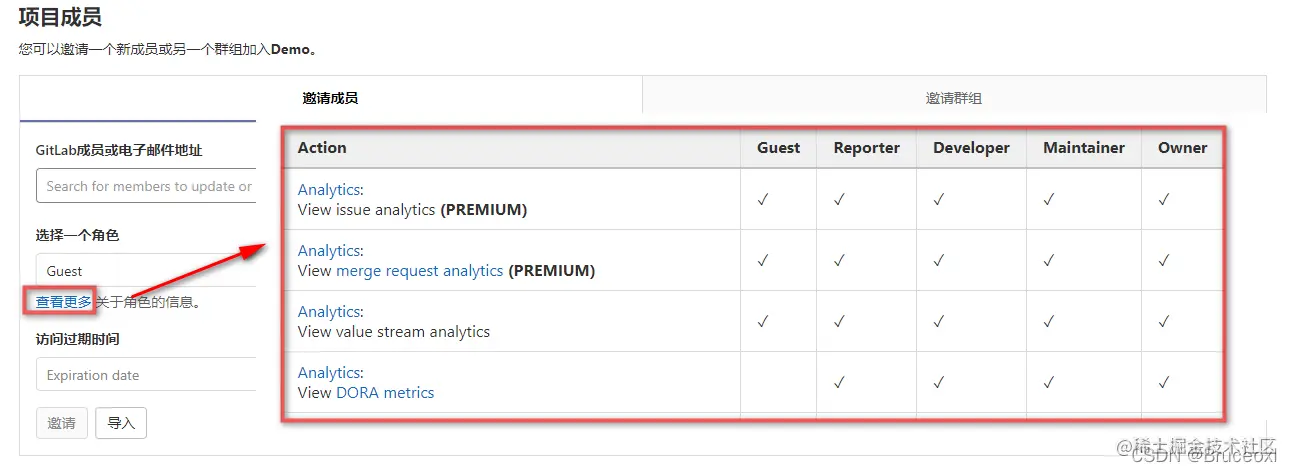Focus the Search for members input field
Screen dimensions: 1292x472
point(146,186)
